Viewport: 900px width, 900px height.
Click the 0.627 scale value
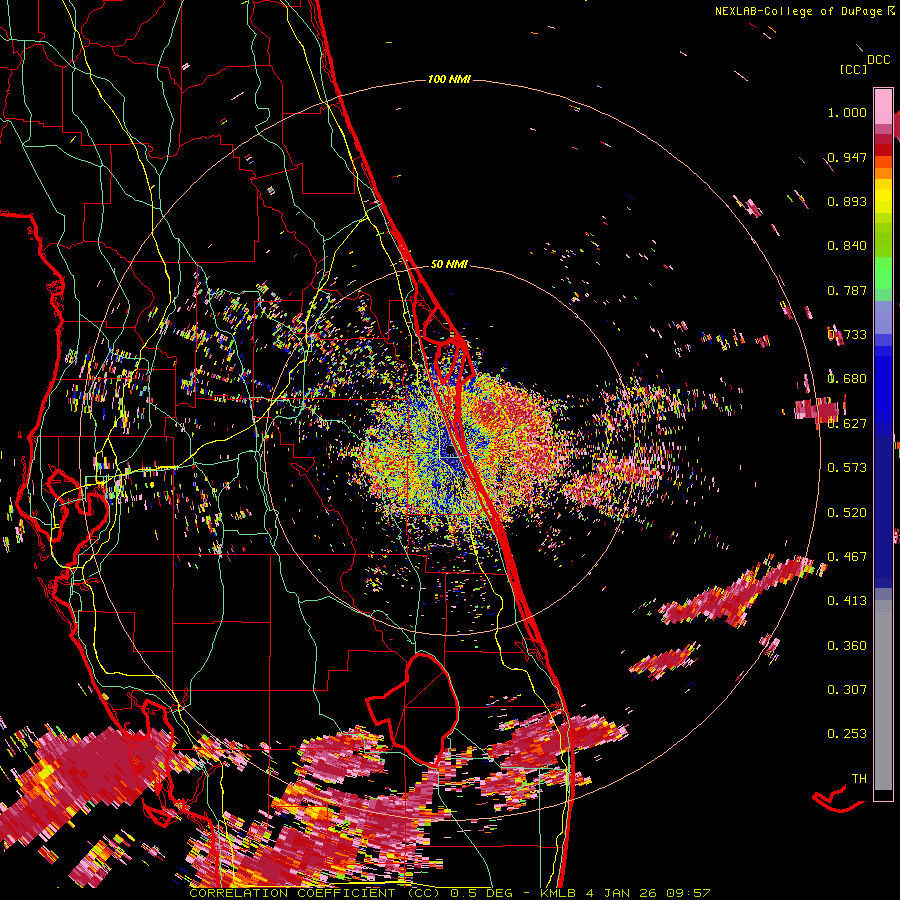tap(847, 424)
